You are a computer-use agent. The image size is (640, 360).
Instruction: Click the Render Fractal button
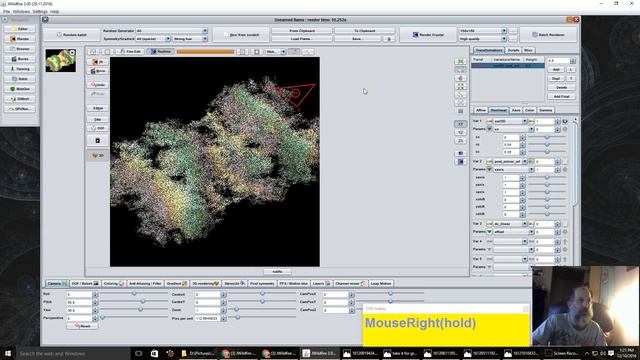click(427, 35)
